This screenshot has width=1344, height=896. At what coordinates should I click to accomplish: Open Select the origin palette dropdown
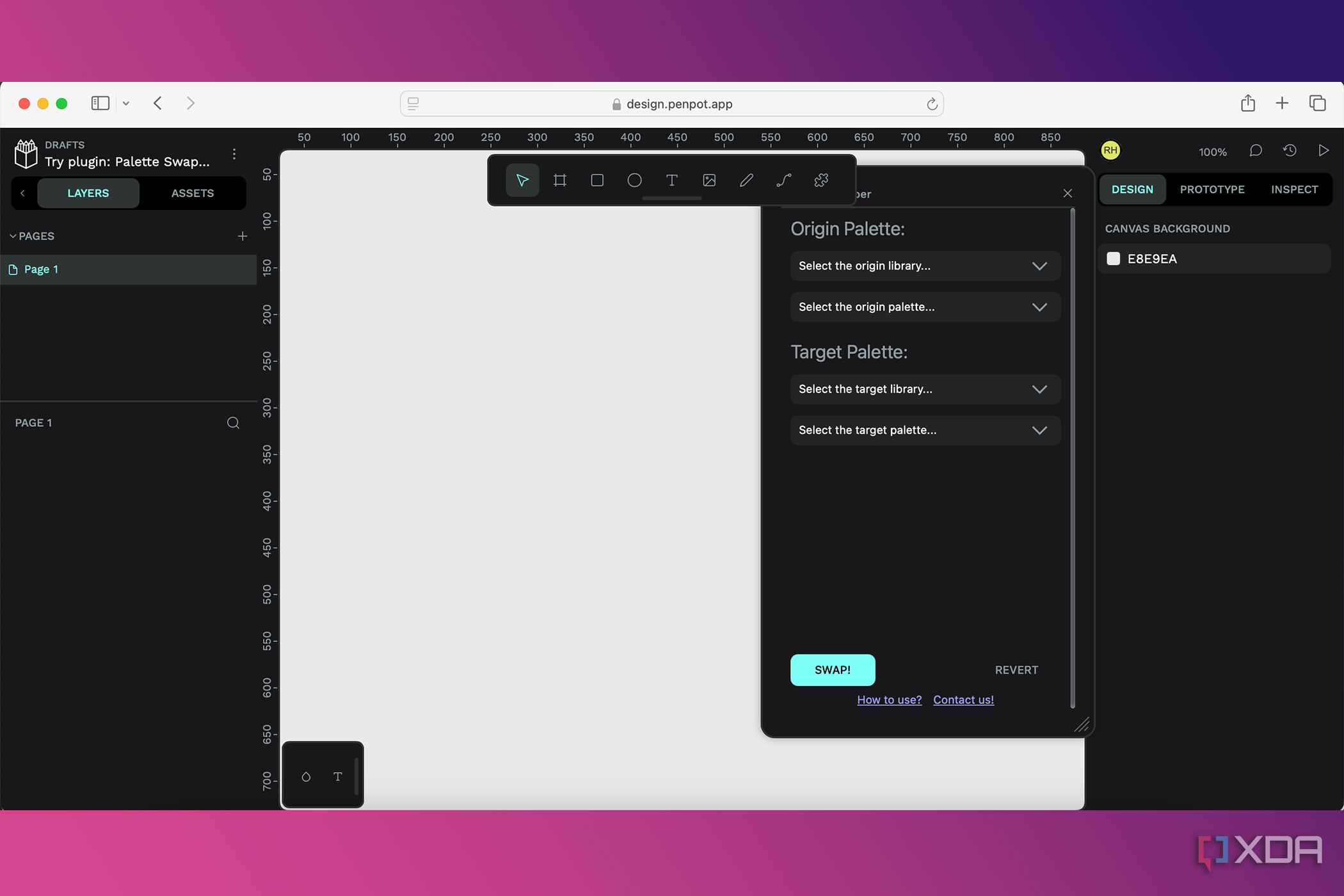coord(925,307)
